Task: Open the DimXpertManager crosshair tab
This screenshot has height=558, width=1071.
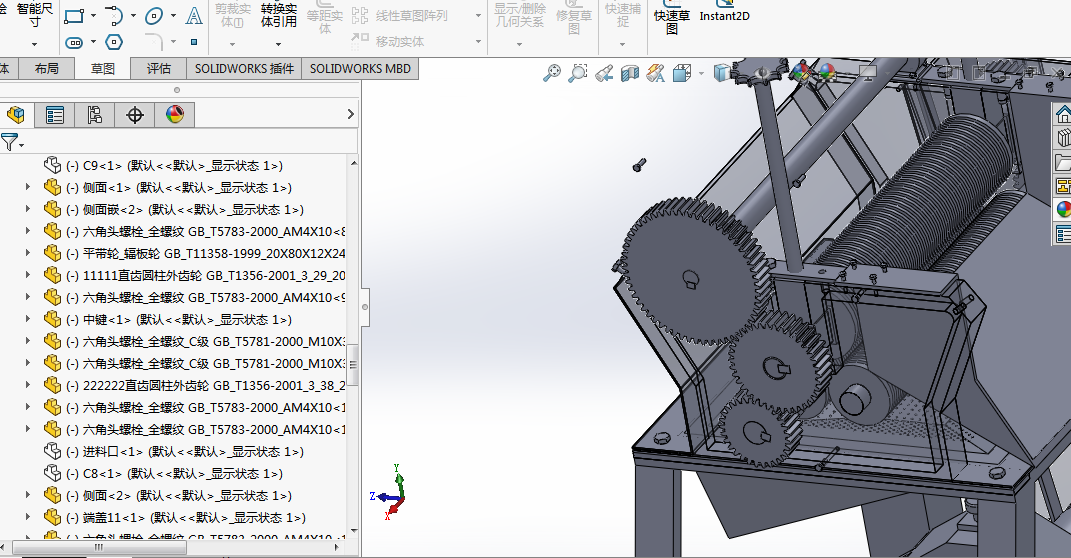Action: coord(135,115)
